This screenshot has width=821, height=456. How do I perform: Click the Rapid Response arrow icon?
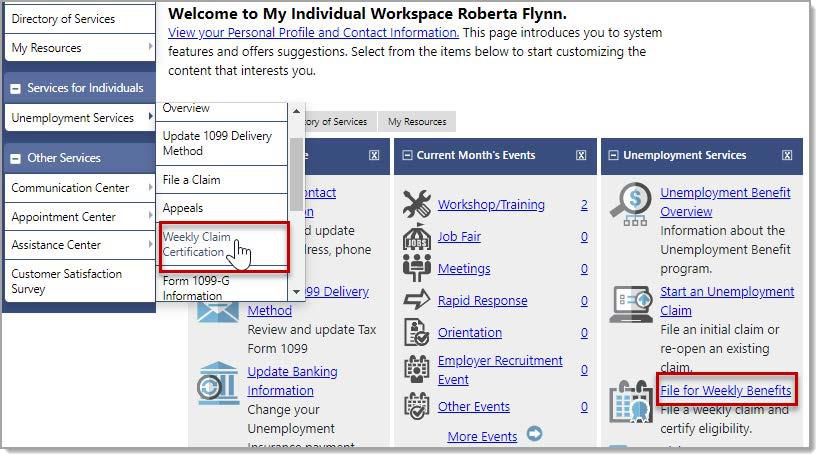(x=416, y=300)
